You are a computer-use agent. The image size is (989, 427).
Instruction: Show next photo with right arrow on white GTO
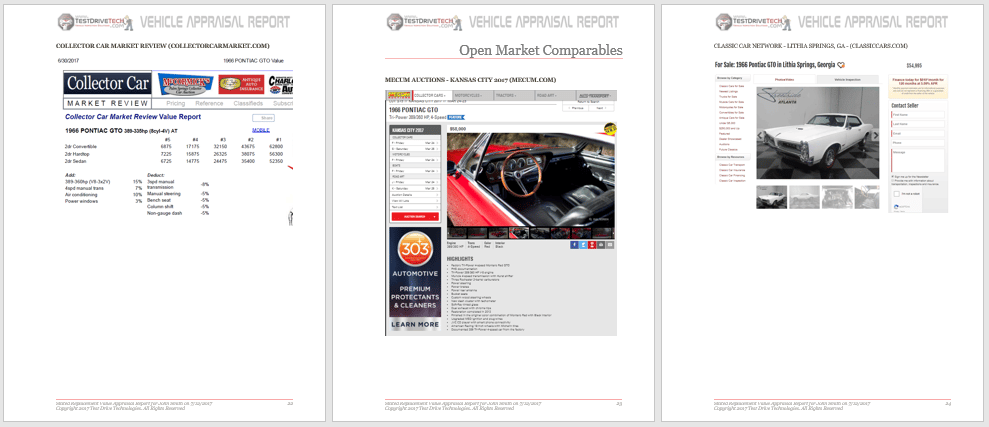[875, 134]
